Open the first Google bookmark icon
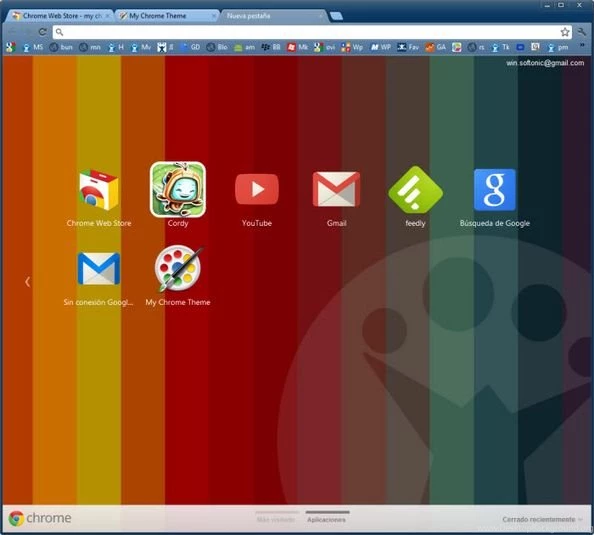 (x=11, y=47)
